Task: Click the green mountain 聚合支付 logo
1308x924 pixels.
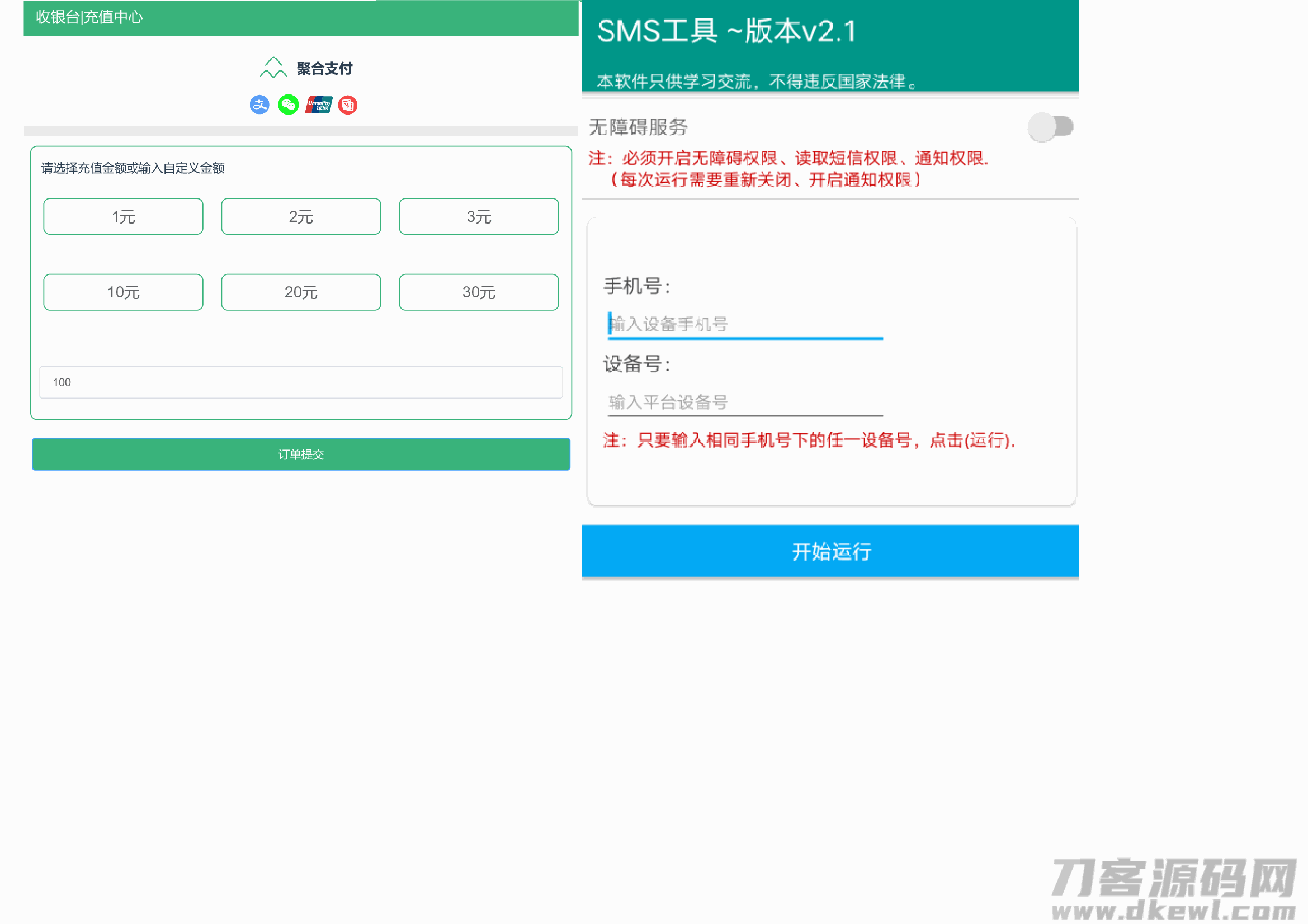Action: coord(273,68)
